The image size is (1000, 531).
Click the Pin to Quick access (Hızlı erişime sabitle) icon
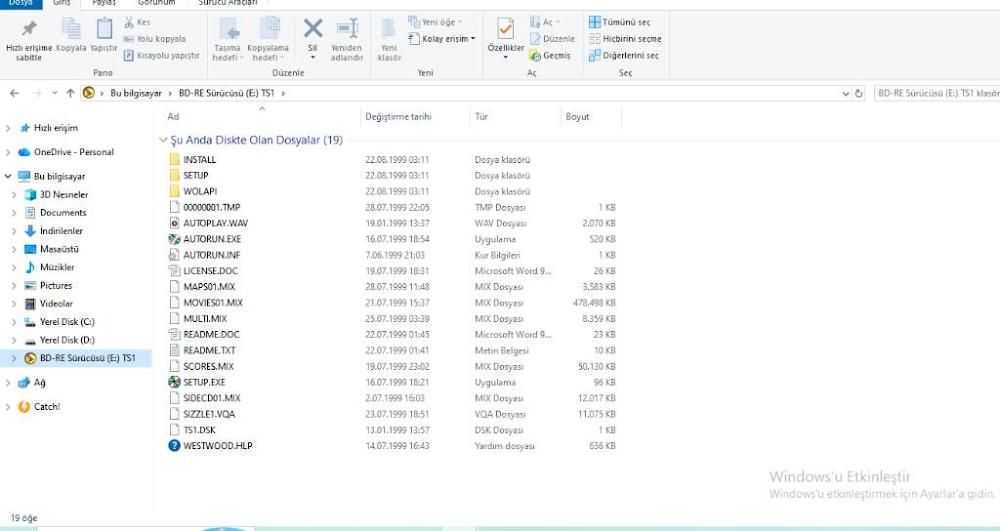point(29,29)
